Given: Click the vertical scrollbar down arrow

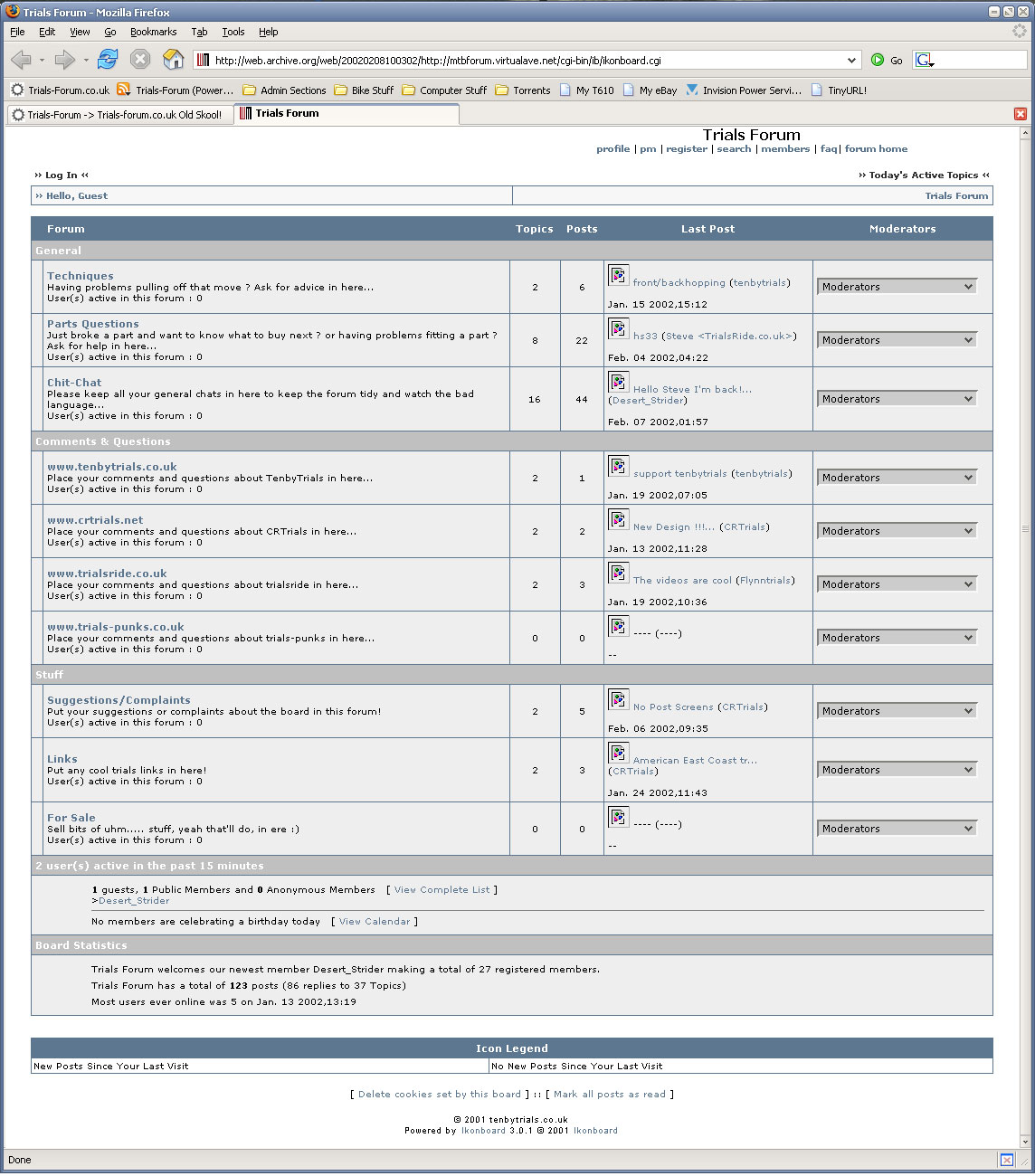Looking at the screenshot, I should pos(1025,1142).
